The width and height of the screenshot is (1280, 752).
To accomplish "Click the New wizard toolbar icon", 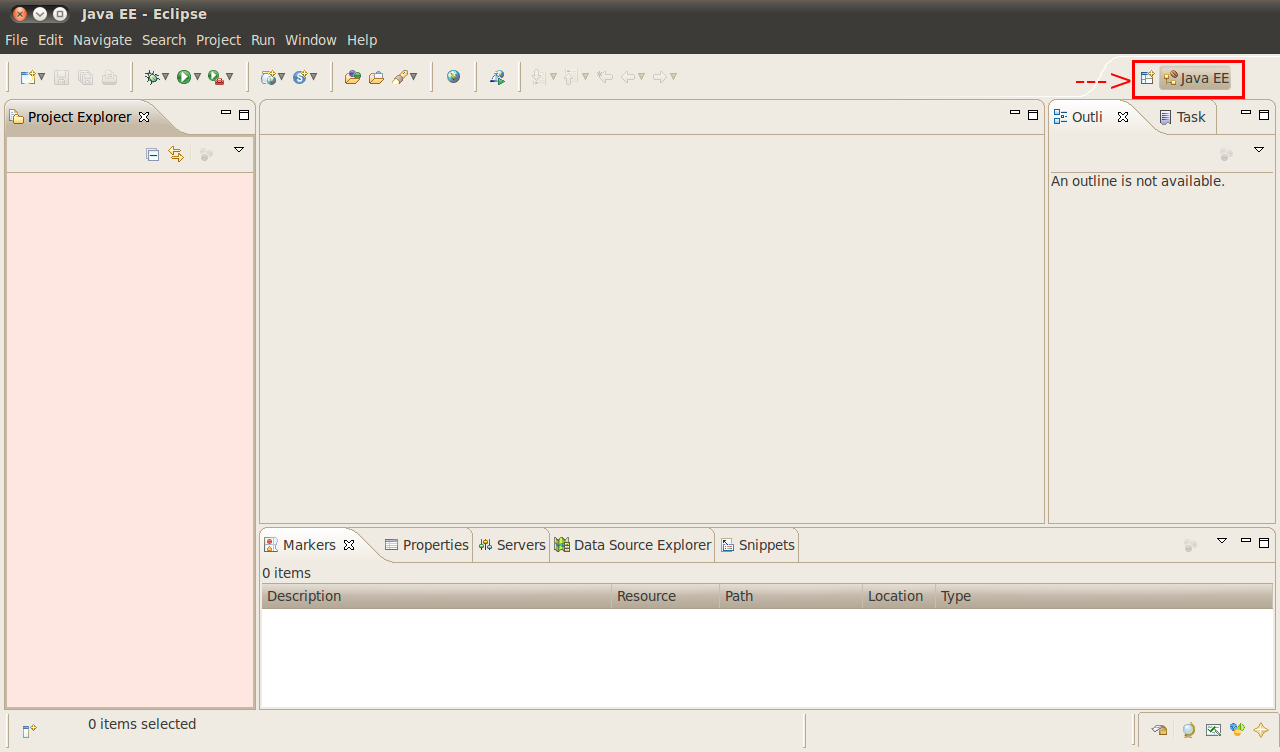I will tap(28, 77).
